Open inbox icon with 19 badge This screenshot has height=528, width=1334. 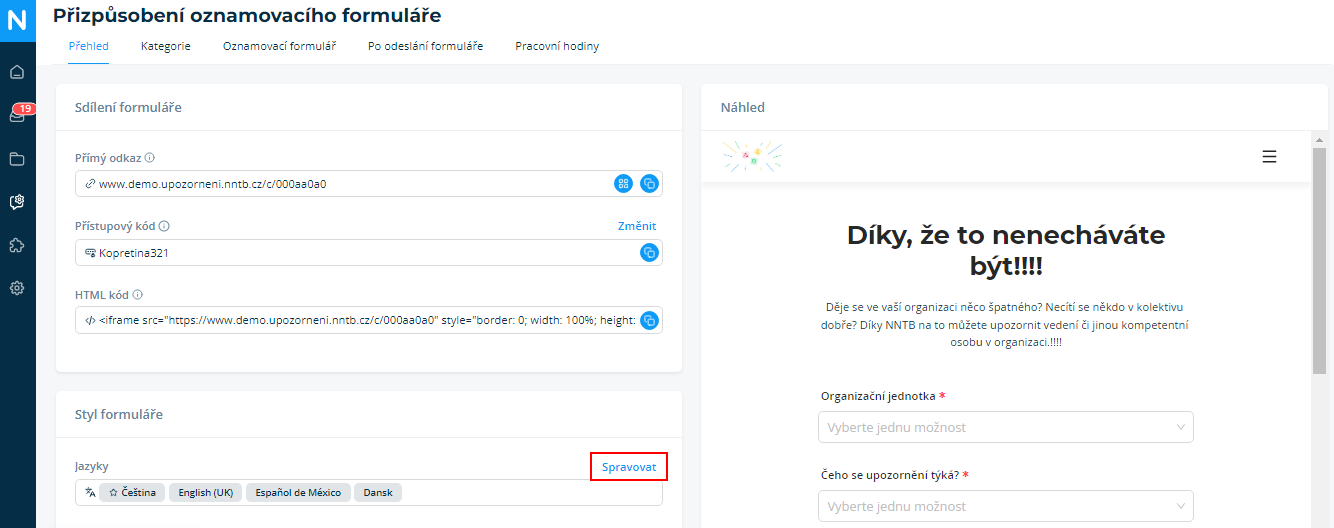pyautogui.click(x=18, y=114)
